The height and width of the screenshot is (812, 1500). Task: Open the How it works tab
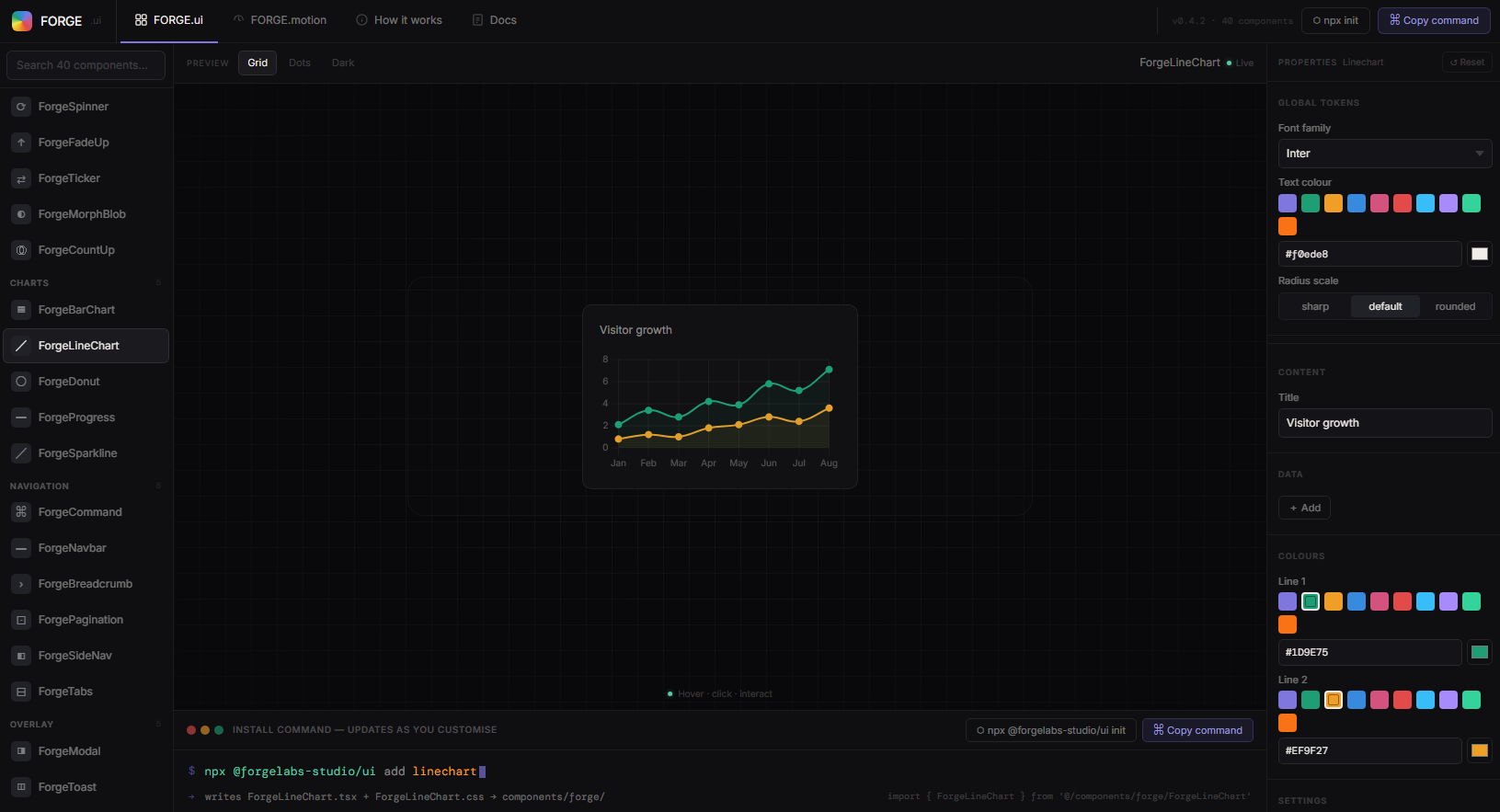coord(399,20)
